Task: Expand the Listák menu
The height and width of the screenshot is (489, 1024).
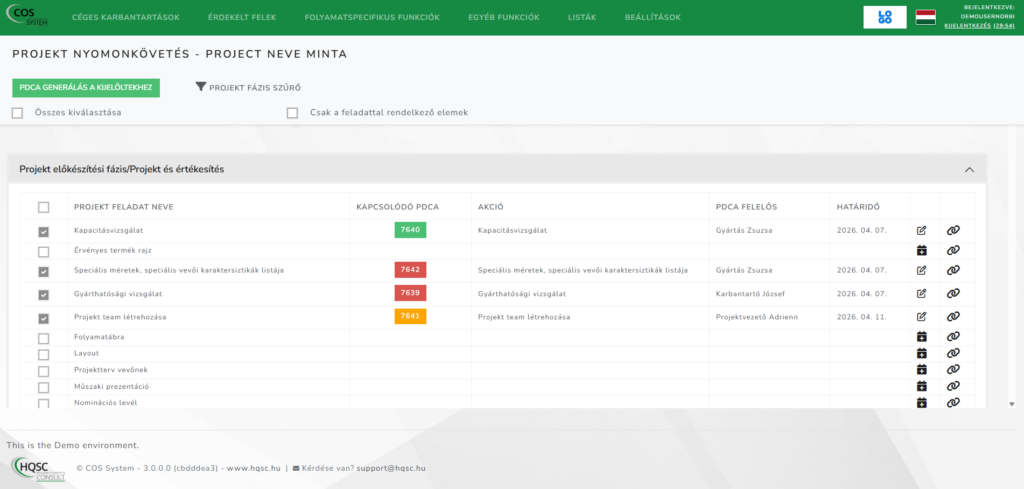Action: (581, 18)
